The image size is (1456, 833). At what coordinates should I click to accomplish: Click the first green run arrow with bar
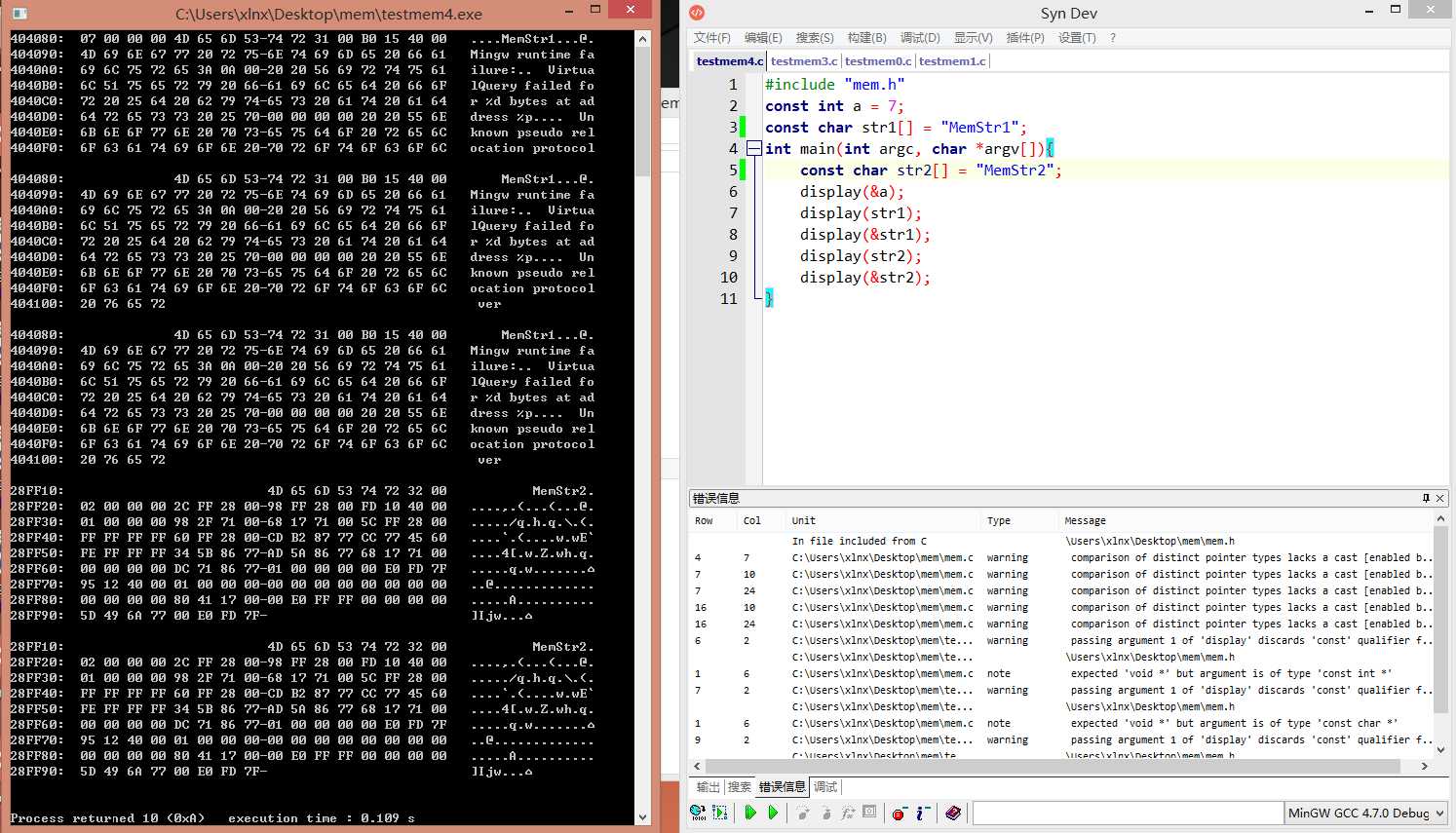pyautogui.click(x=750, y=813)
